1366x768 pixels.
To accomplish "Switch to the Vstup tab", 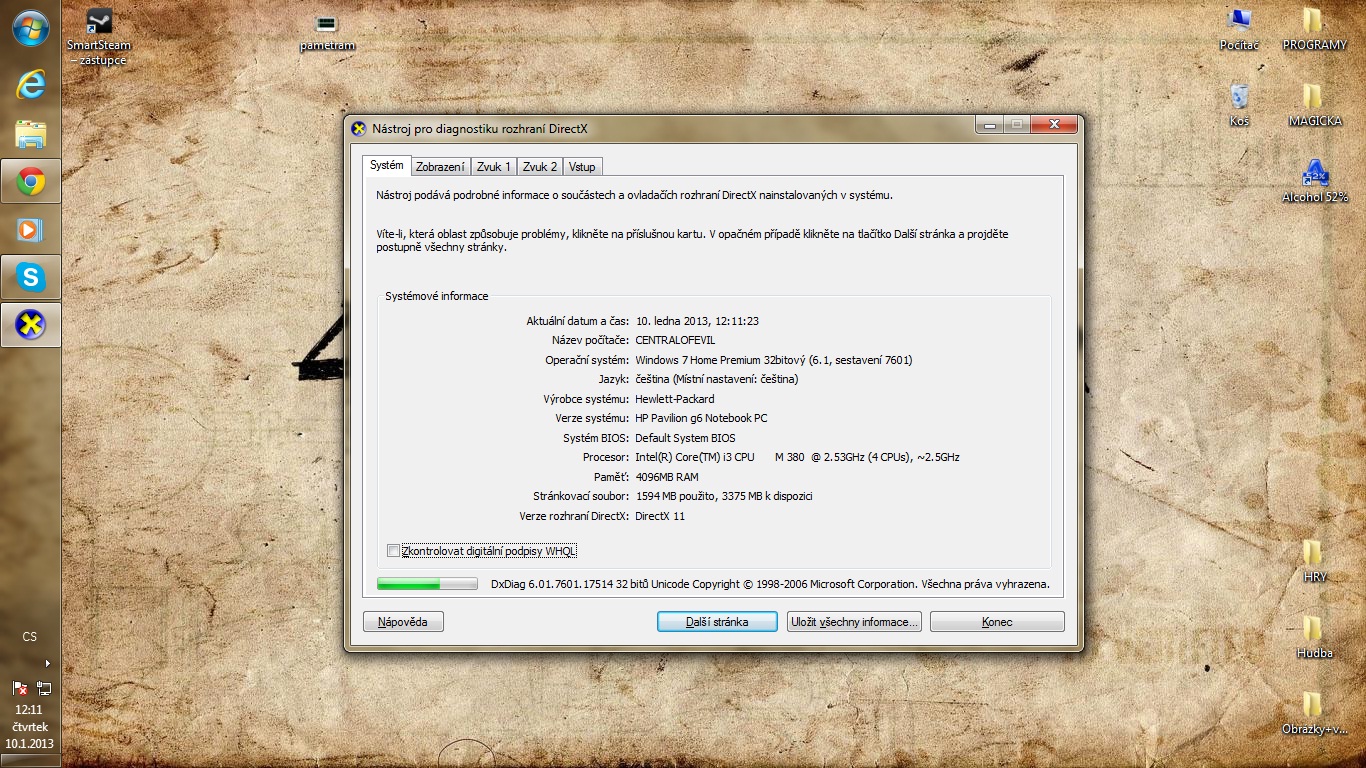I will (x=582, y=167).
